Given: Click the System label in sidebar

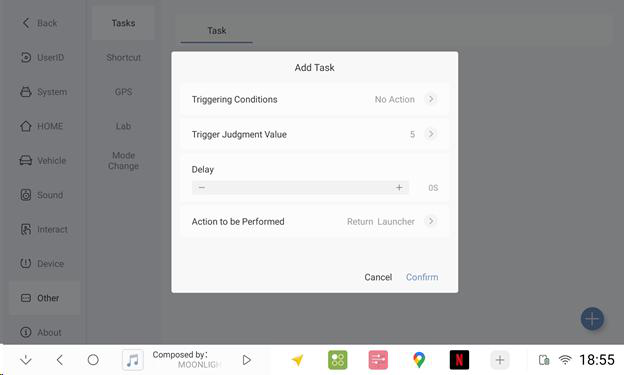Looking at the screenshot, I should [52, 92].
